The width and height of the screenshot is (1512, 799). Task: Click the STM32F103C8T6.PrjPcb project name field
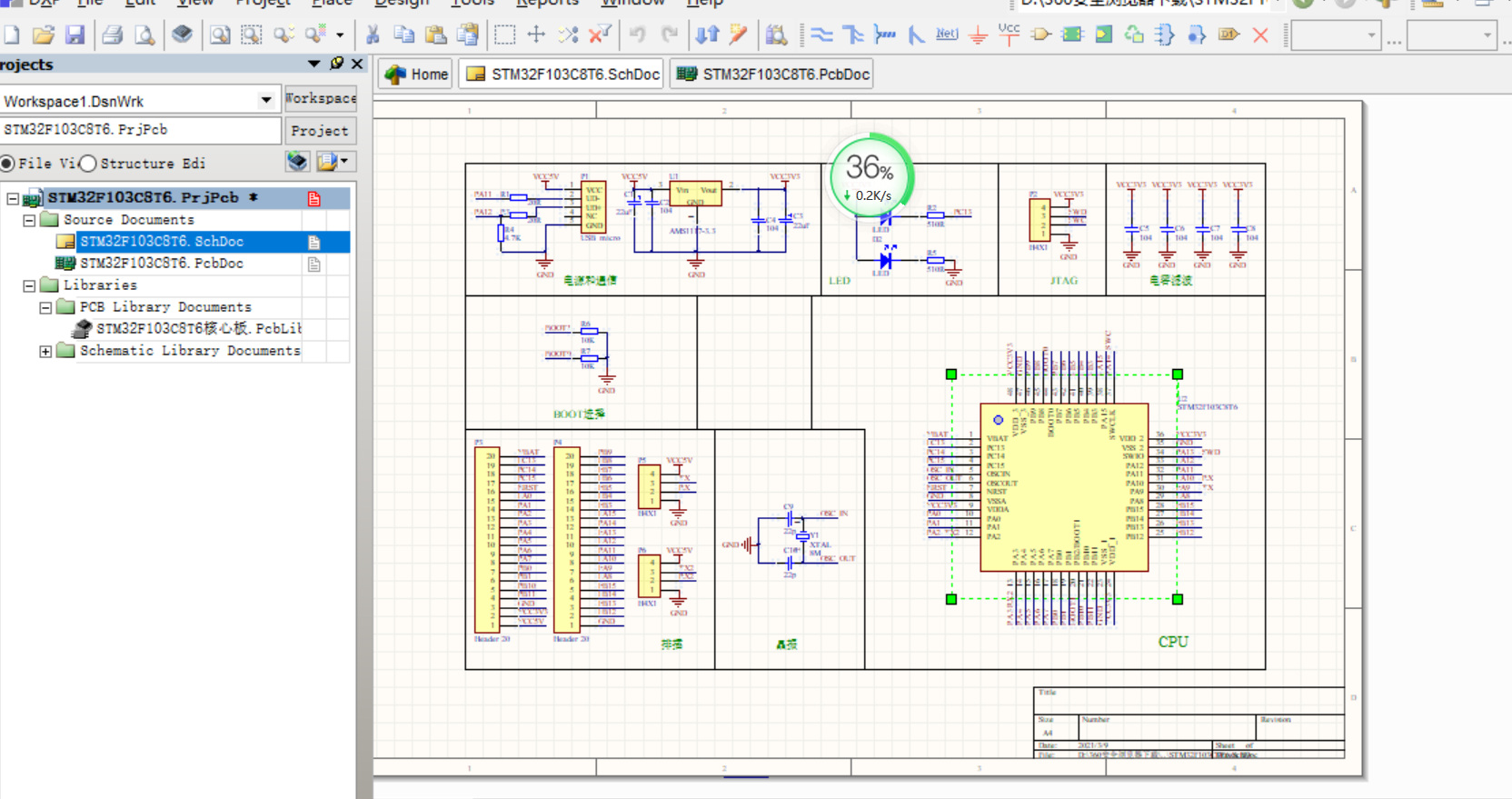pyautogui.click(x=140, y=130)
